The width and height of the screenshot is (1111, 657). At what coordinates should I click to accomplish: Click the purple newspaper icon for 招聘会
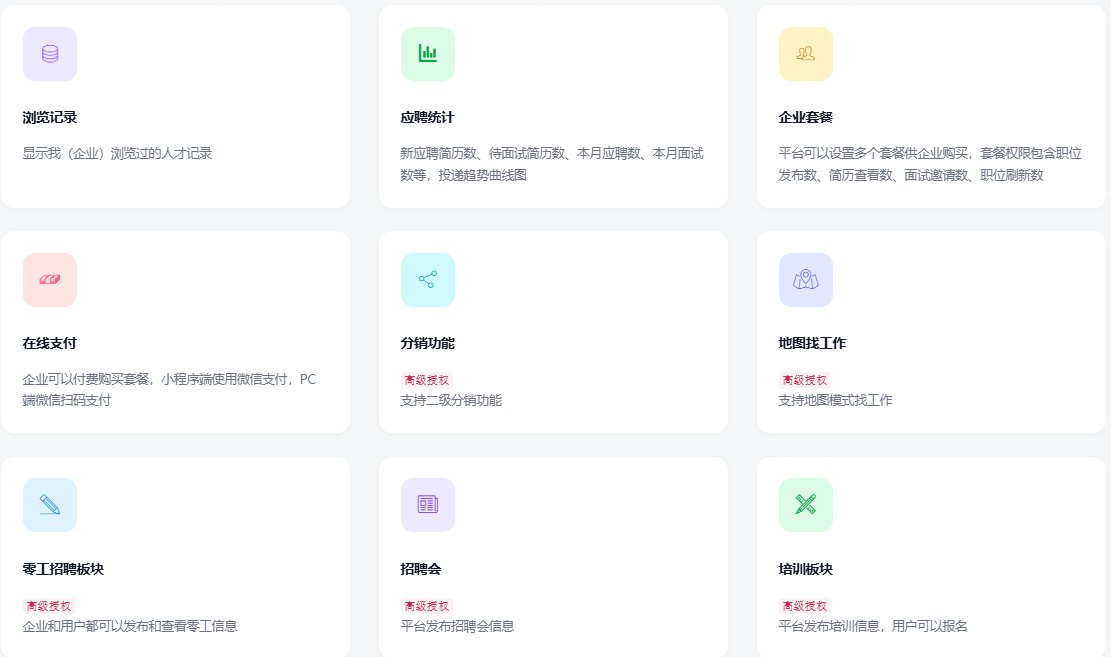point(428,505)
